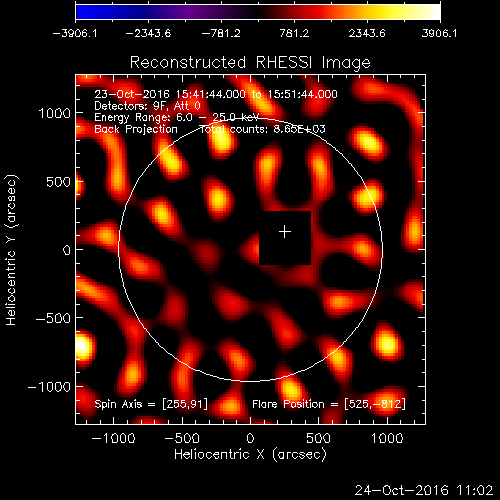Click the Y-axis tick label '0'
This screenshot has height=500, width=500.
[67, 250]
